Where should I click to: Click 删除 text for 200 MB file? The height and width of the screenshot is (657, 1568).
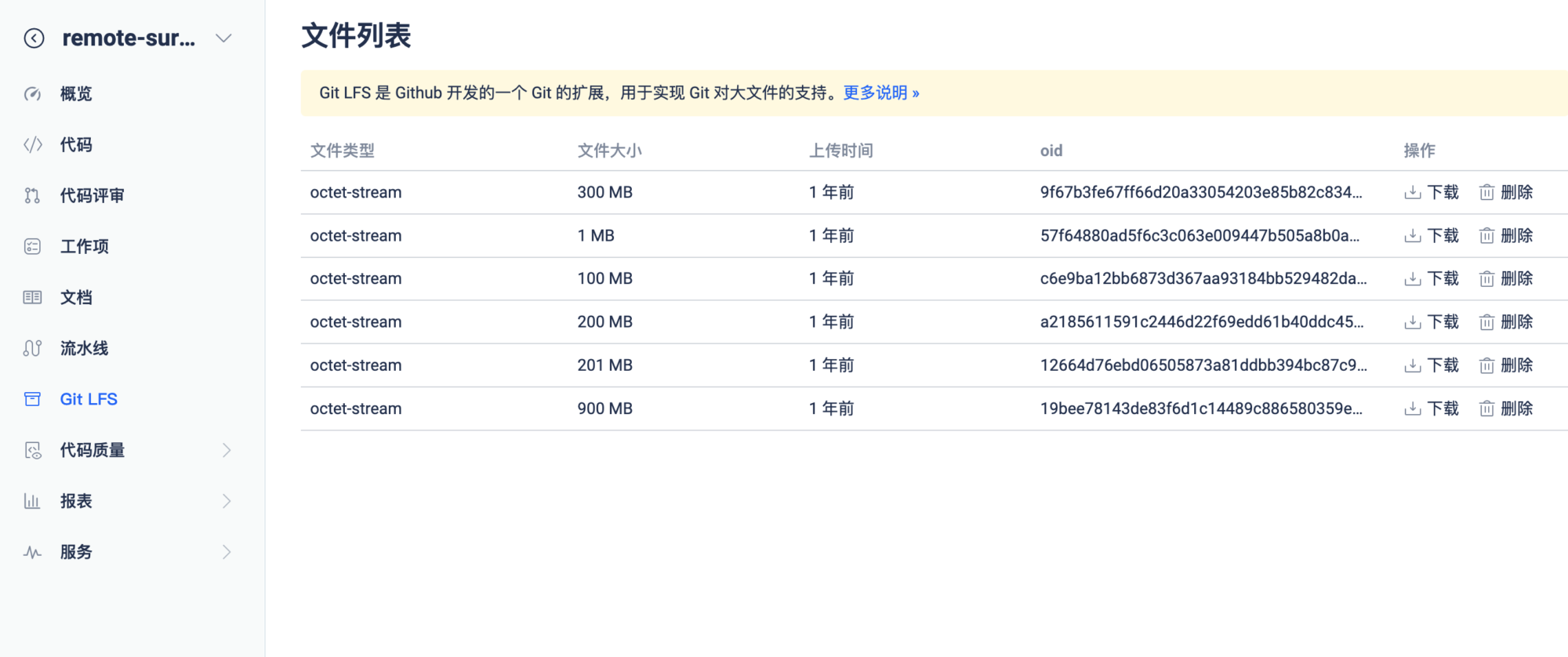(x=1516, y=322)
